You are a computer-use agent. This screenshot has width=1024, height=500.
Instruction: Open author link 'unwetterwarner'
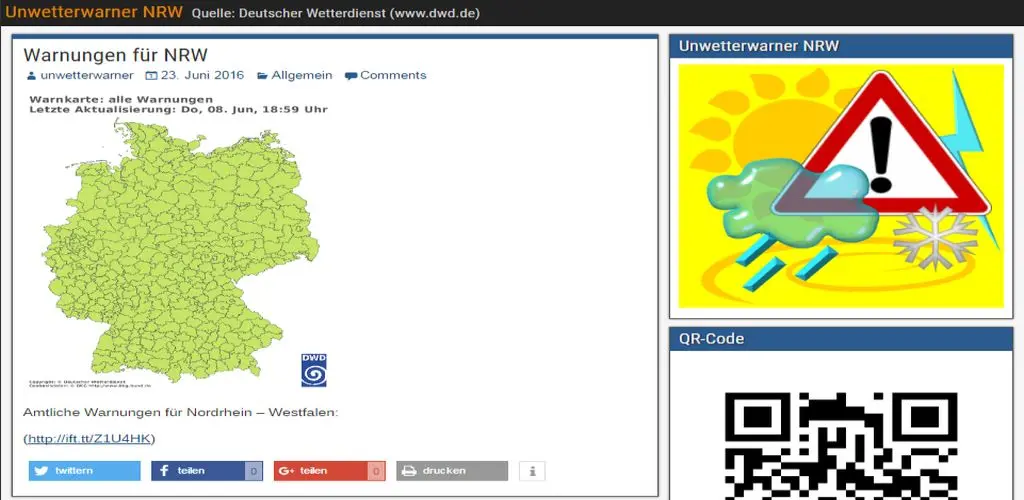coord(87,75)
